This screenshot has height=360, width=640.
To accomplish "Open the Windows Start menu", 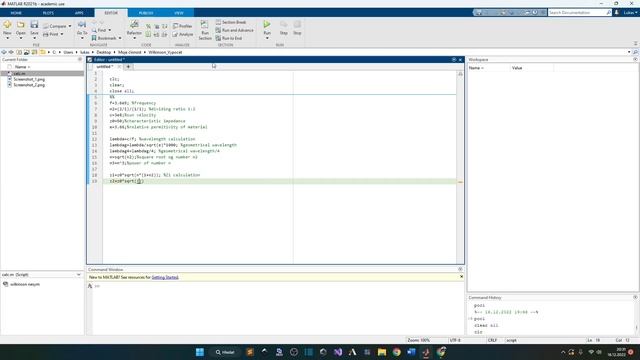I will coord(200,352).
